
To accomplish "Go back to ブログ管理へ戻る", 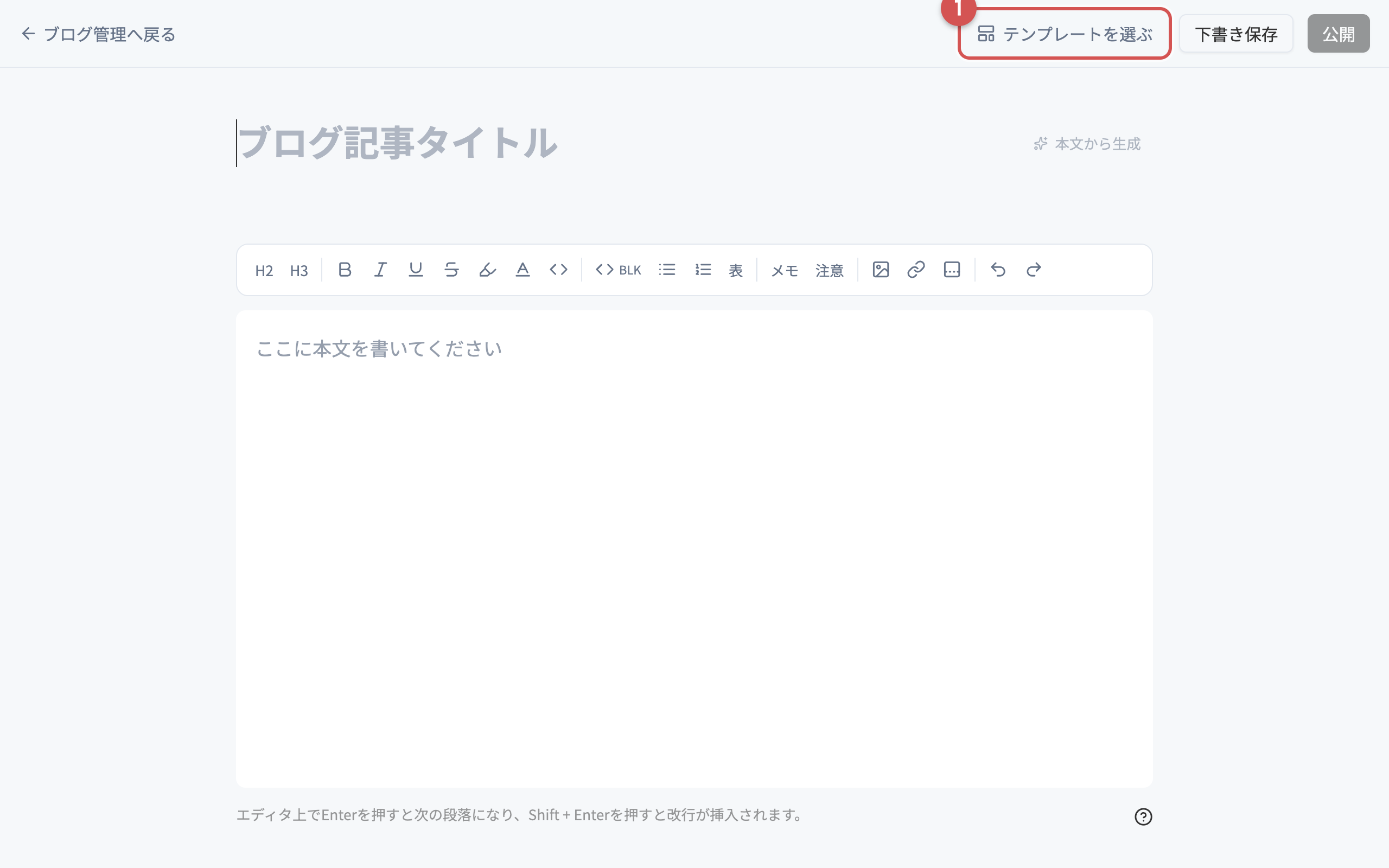I will (98, 34).
